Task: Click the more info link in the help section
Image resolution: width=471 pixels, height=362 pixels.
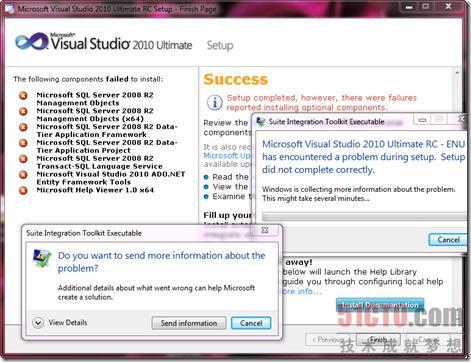Action: coord(301,291)
